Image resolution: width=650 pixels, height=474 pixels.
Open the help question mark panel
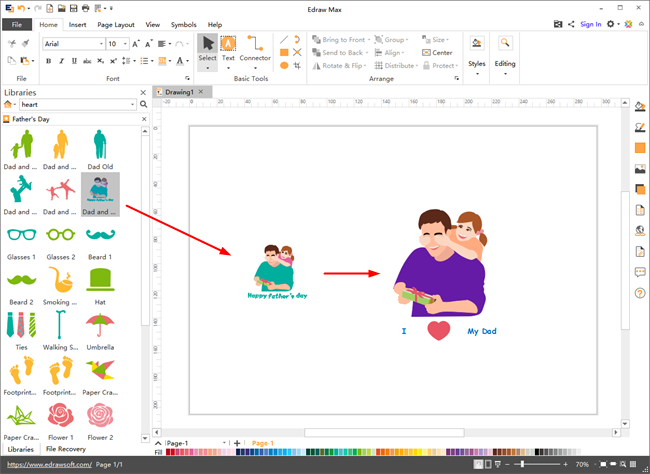click(x=640, y=293)
